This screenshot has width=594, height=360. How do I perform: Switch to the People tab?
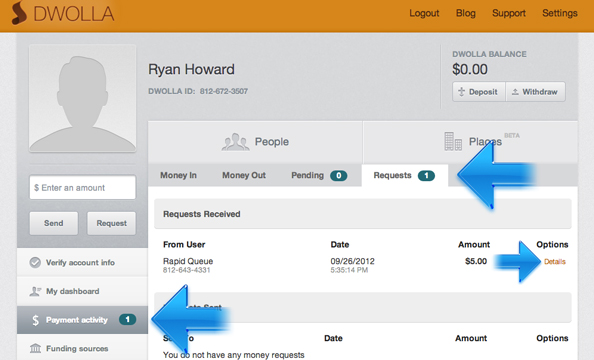tap(255, 142)
